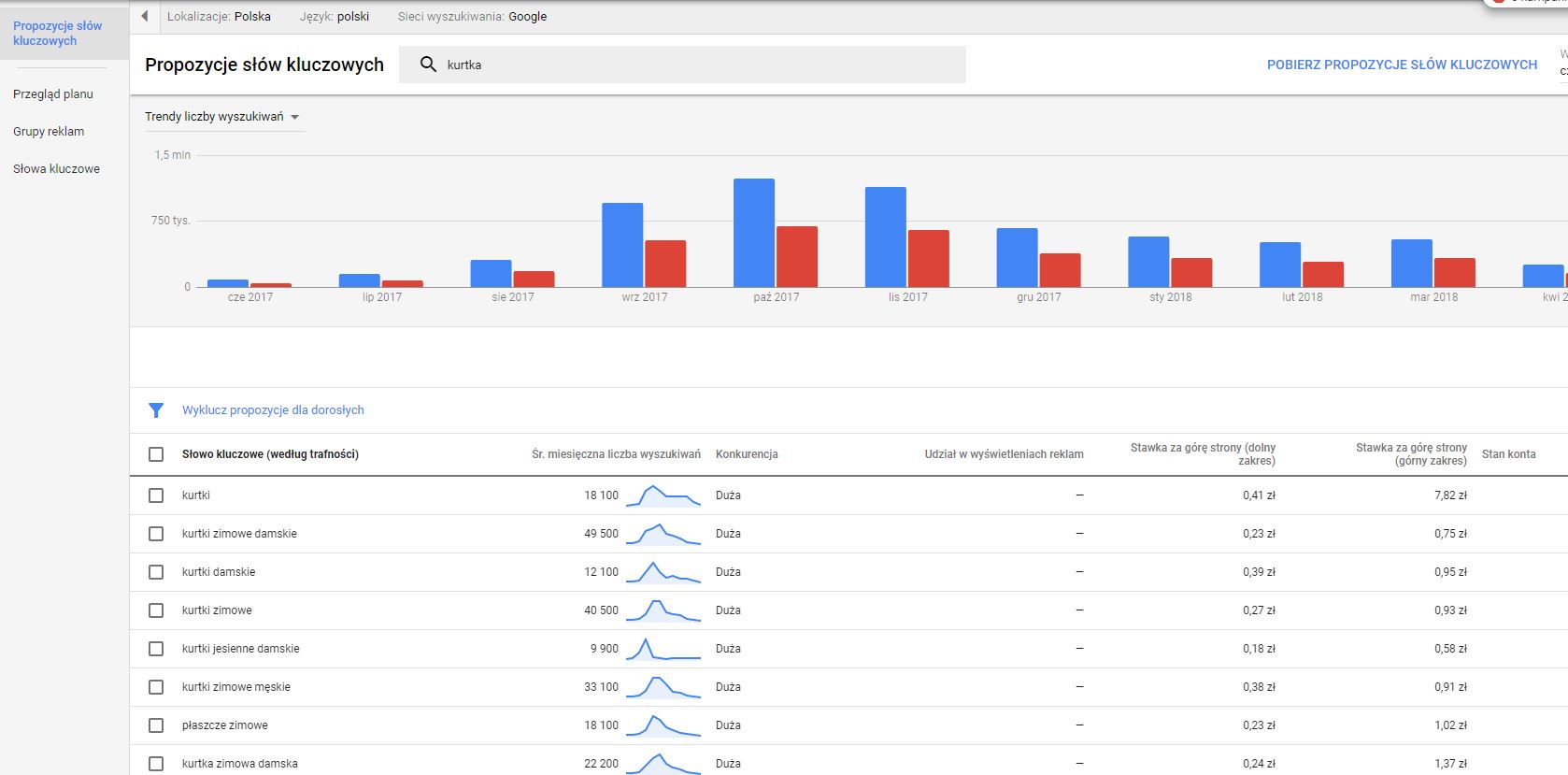The width and height of the screenshot is (1568, 775).
Task: Click chart axis label cze 2017
Action: point(250,297)
